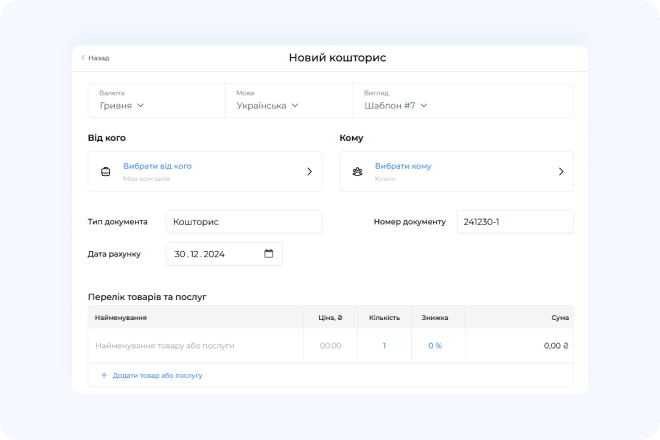
Task: Click the Тип документа input field
Action: click(243, 222)
